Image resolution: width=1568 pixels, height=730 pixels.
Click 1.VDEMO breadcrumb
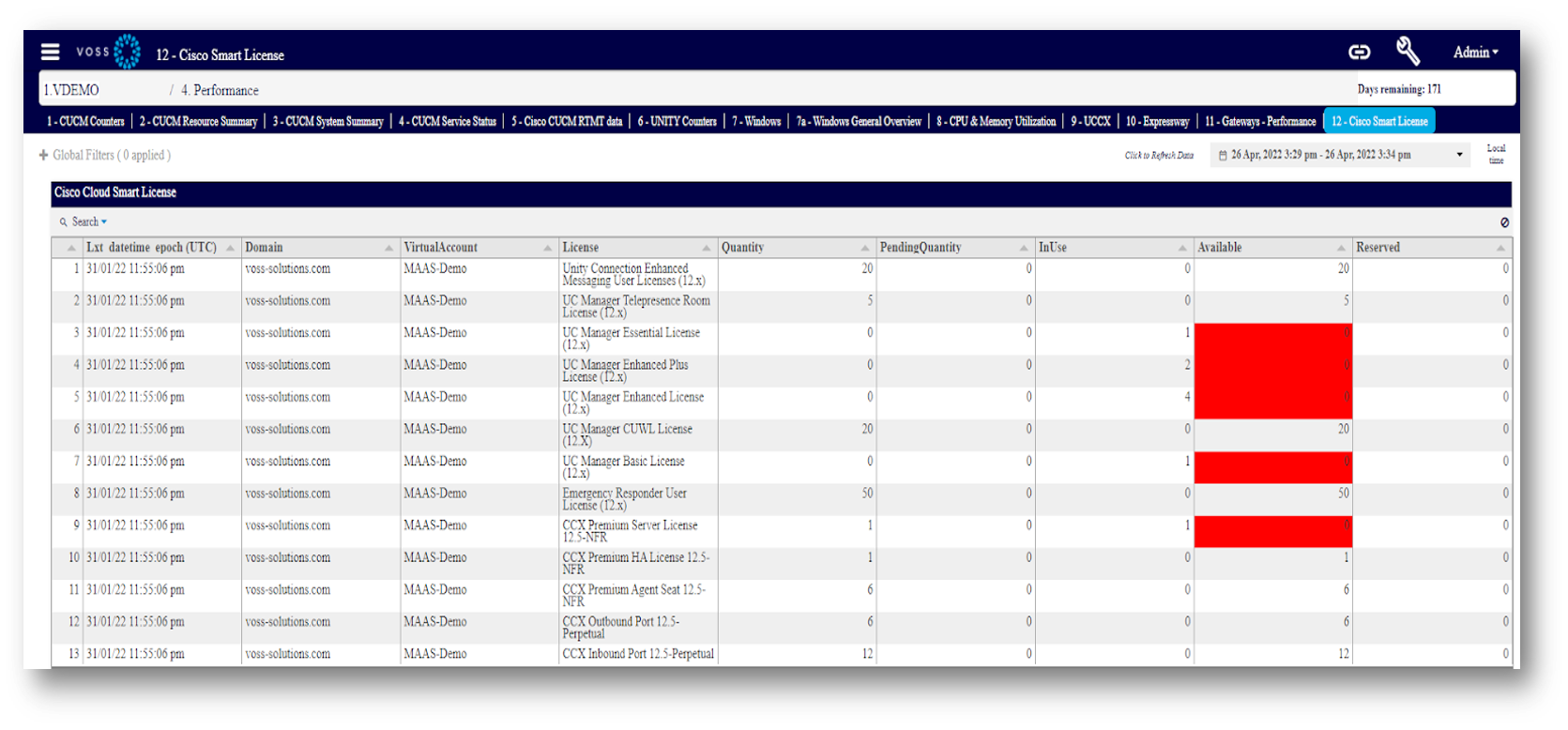click(71, 90)
